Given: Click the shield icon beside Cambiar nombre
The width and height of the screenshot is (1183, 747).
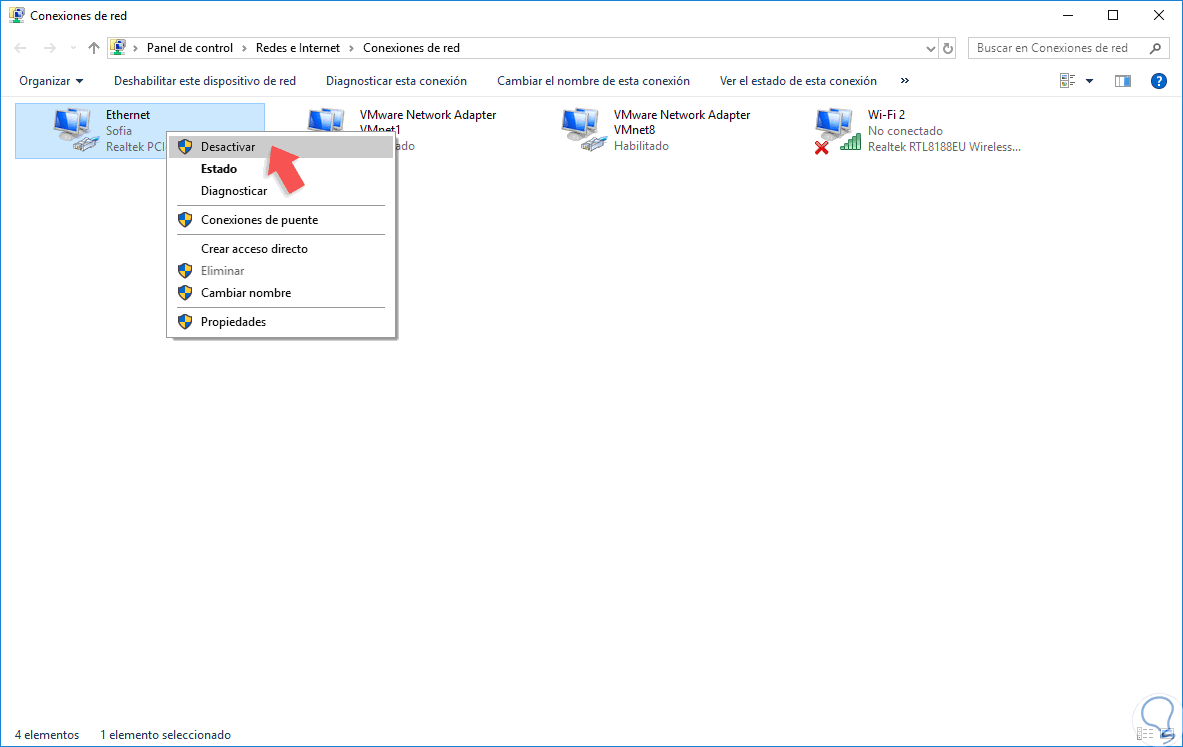Looking at the screenshot, I should (x=185, y=293).
